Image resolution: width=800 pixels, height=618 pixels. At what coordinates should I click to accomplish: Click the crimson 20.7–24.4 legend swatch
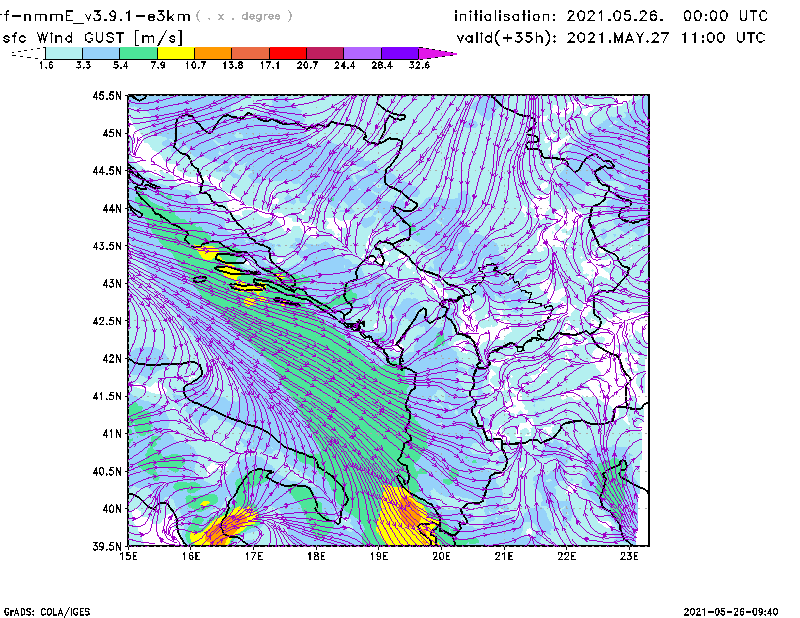(x=325, y=53)
